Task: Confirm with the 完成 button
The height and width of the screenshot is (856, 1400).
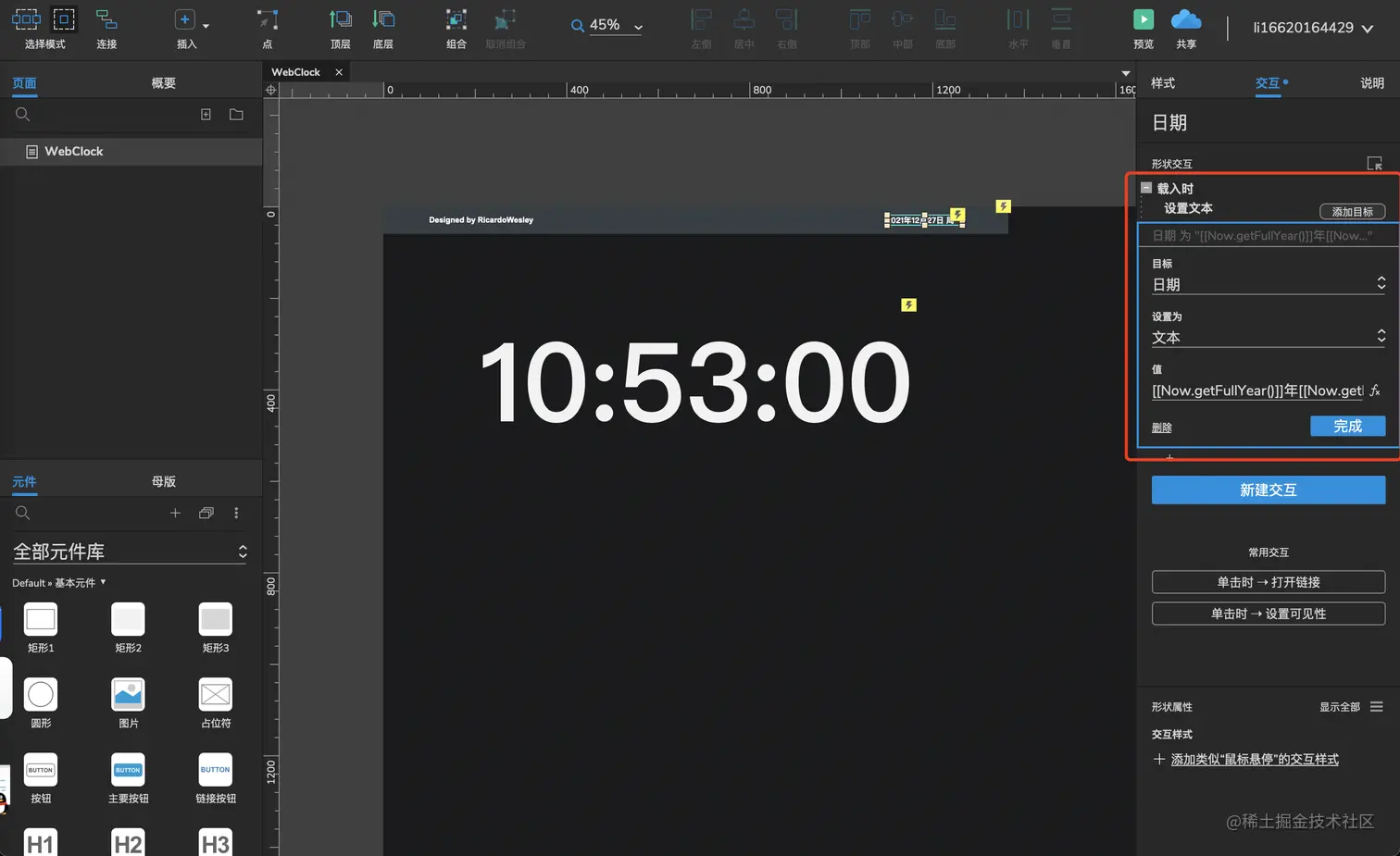Action: coord(1347,426)
